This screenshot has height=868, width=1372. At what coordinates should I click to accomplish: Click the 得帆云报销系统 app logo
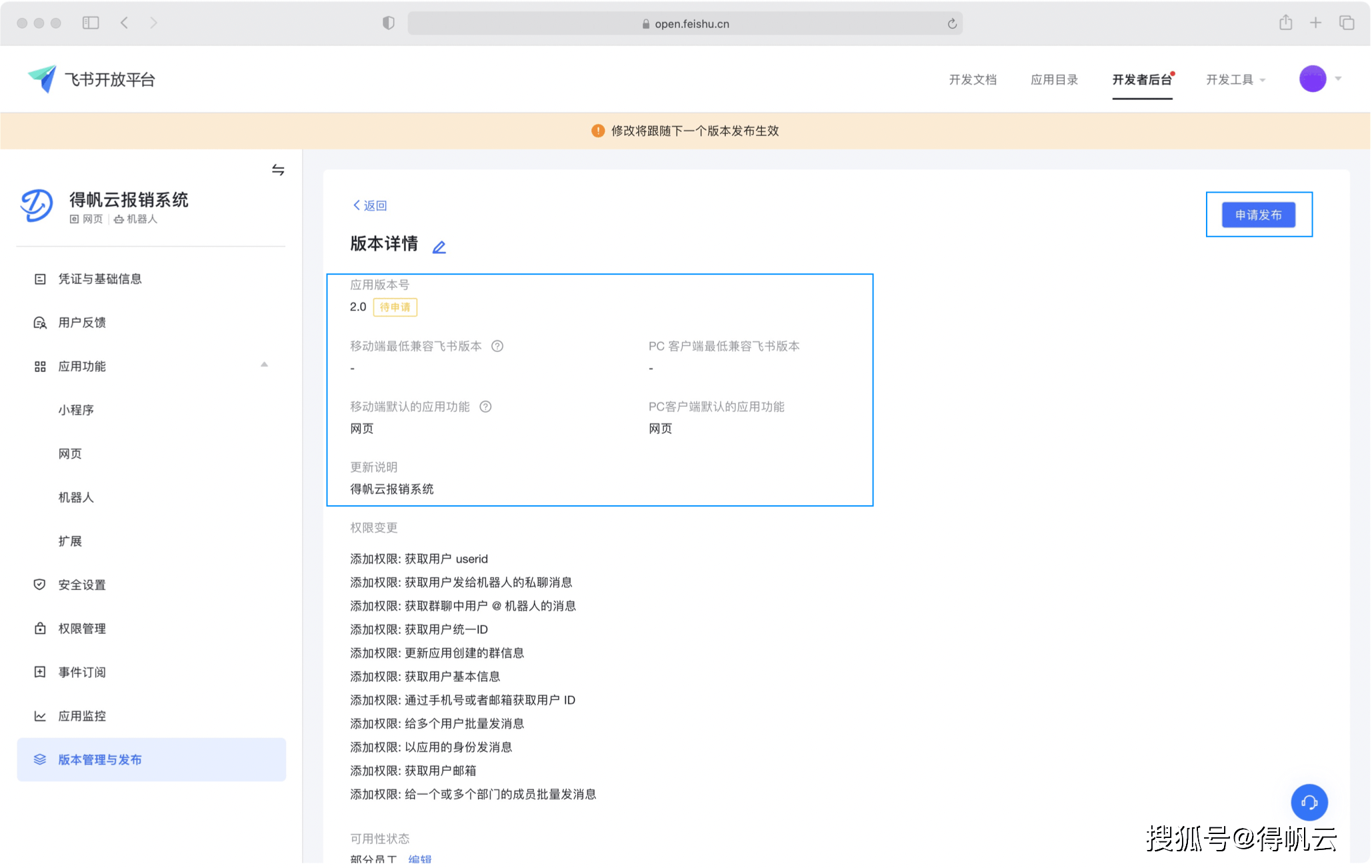point(37,205)
